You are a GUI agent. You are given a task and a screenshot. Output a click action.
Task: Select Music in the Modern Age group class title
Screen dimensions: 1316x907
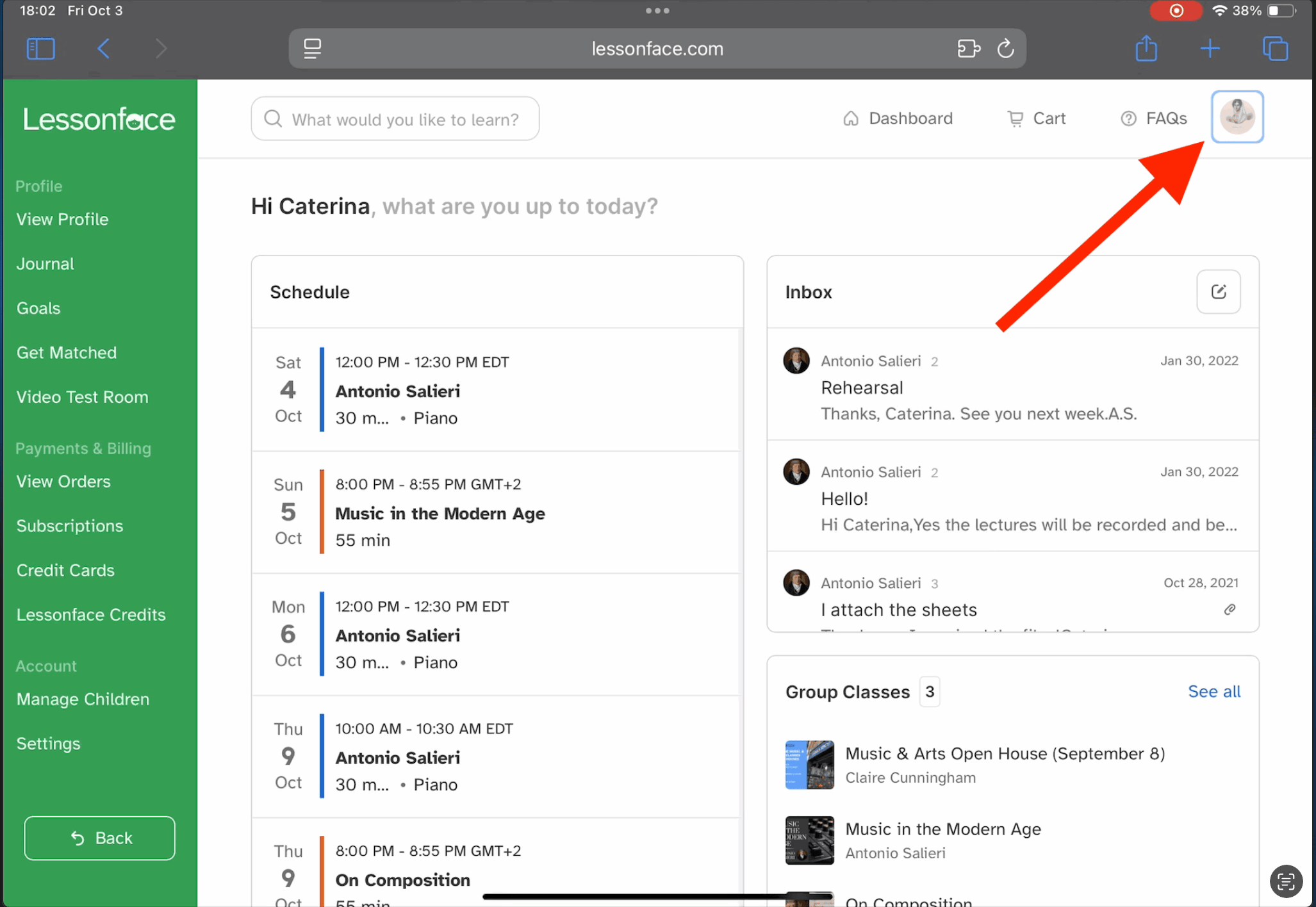point(943,829)
